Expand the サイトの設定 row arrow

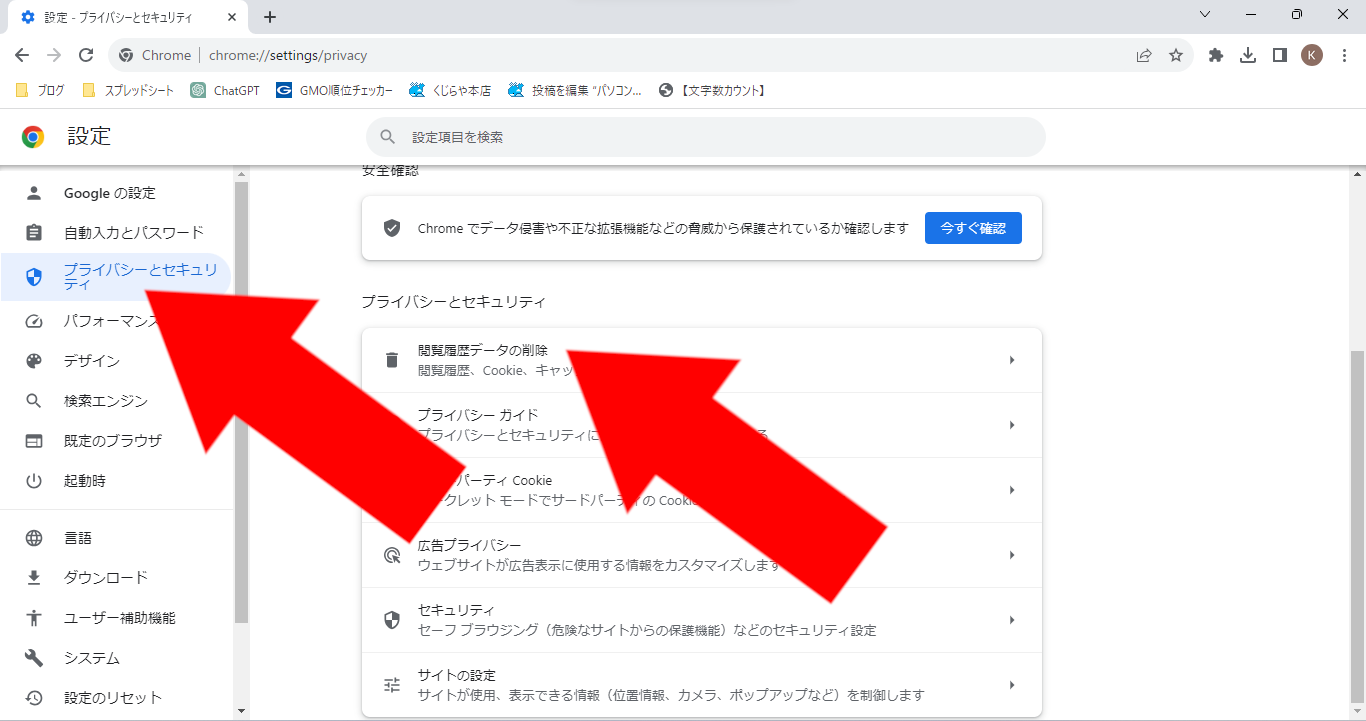1011,685
